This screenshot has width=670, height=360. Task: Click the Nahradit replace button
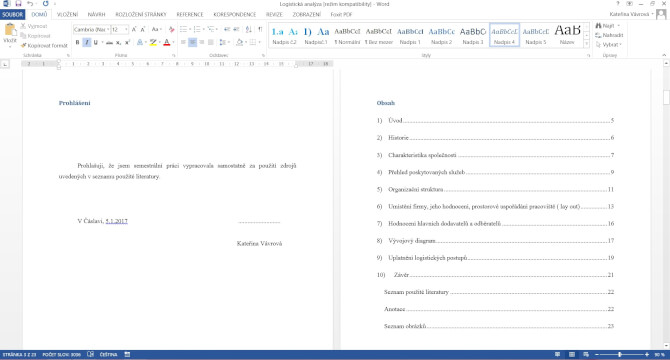609,35
